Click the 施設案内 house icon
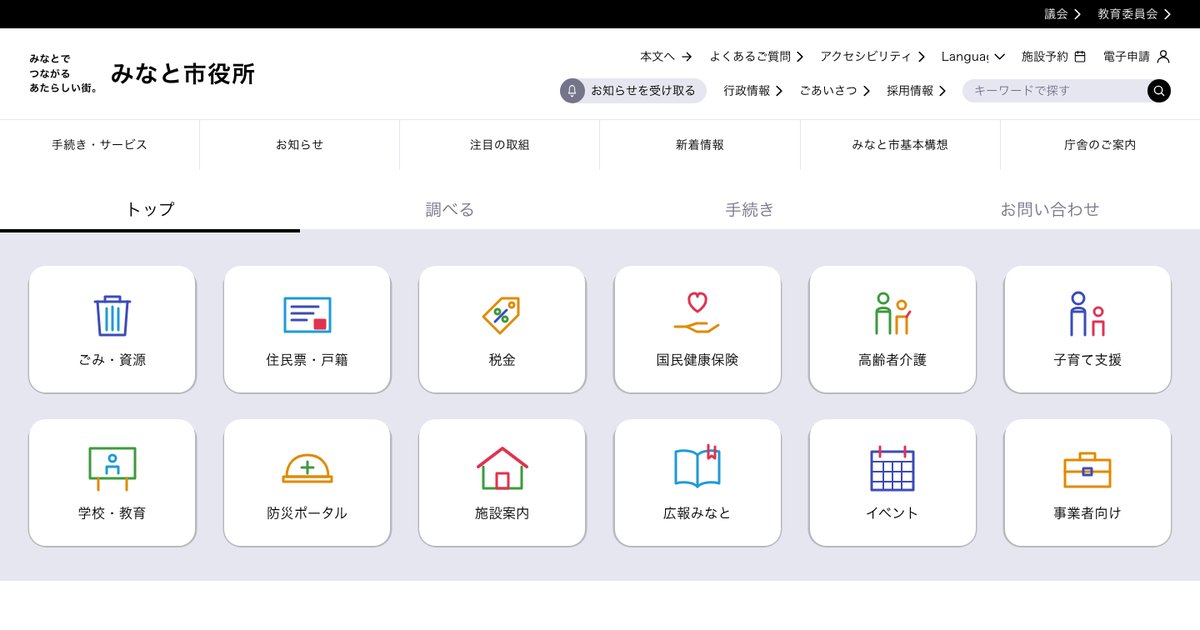 [502, 468]
